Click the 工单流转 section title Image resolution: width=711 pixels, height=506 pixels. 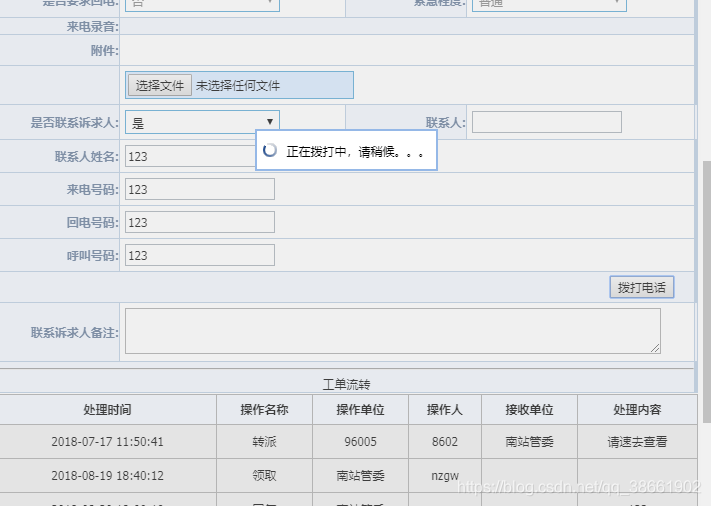[x=346, y=384]
